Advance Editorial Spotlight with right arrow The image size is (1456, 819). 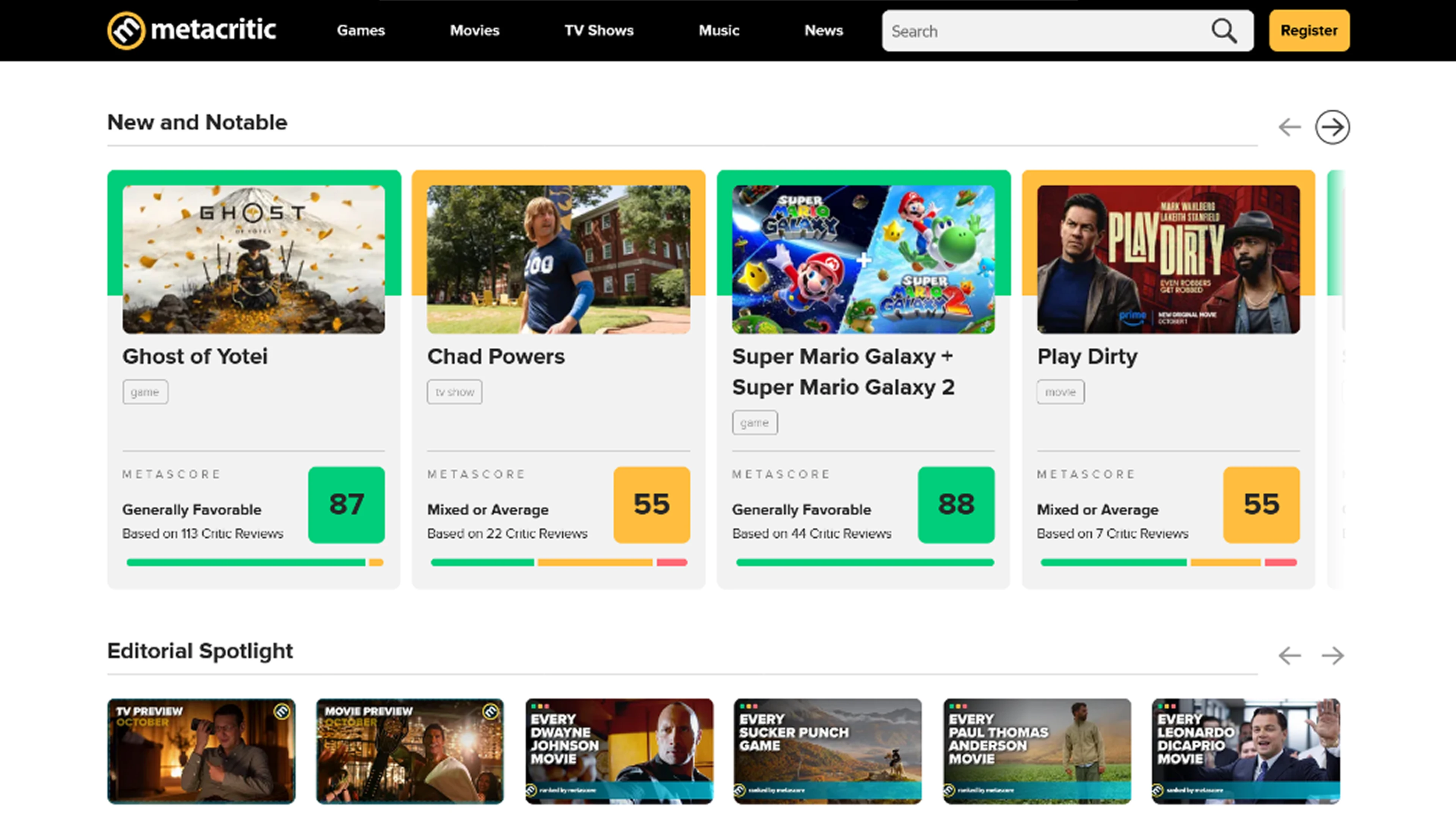coord(1332,656)
